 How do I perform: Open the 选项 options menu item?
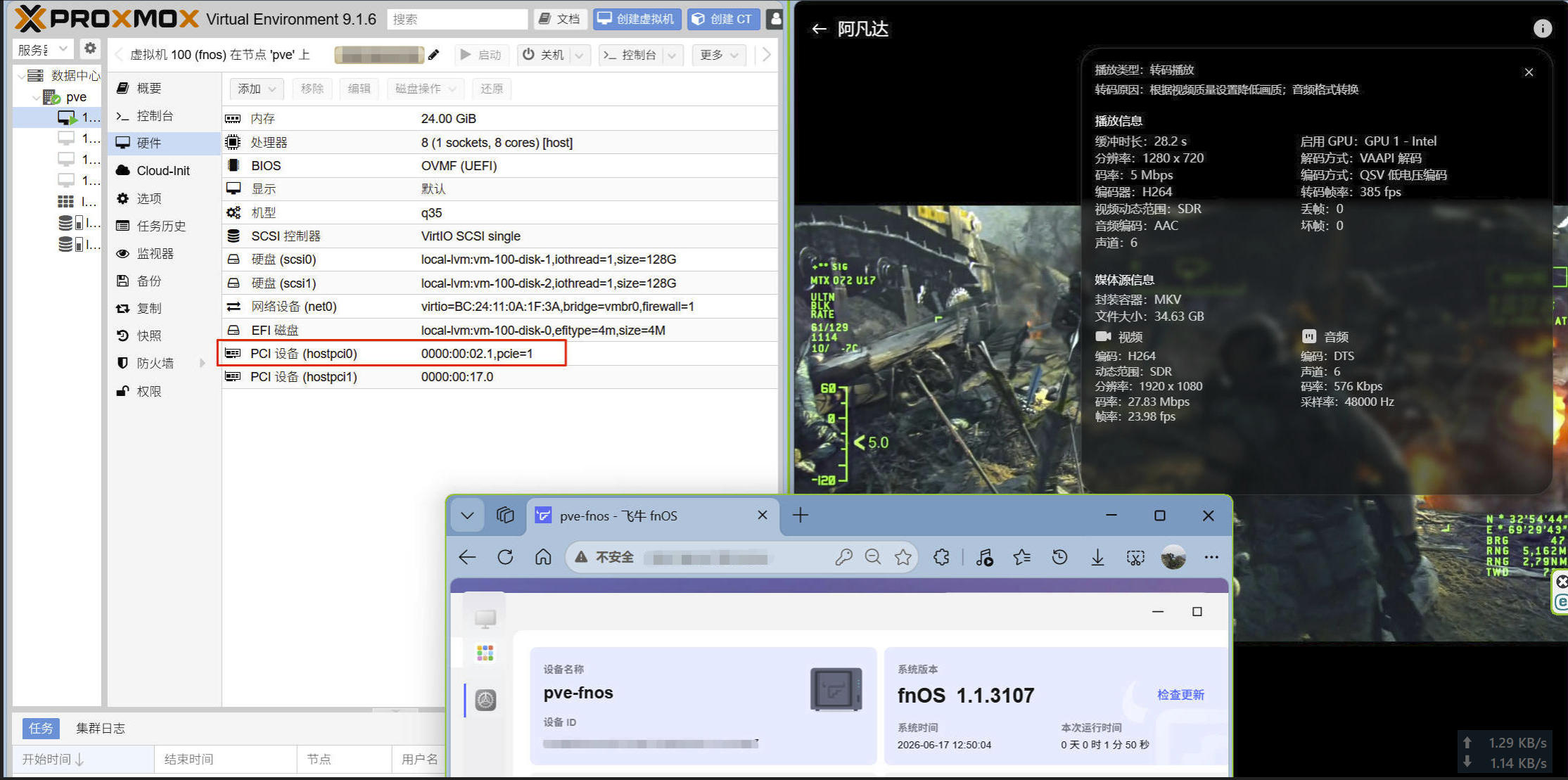[x=165, y=198]
